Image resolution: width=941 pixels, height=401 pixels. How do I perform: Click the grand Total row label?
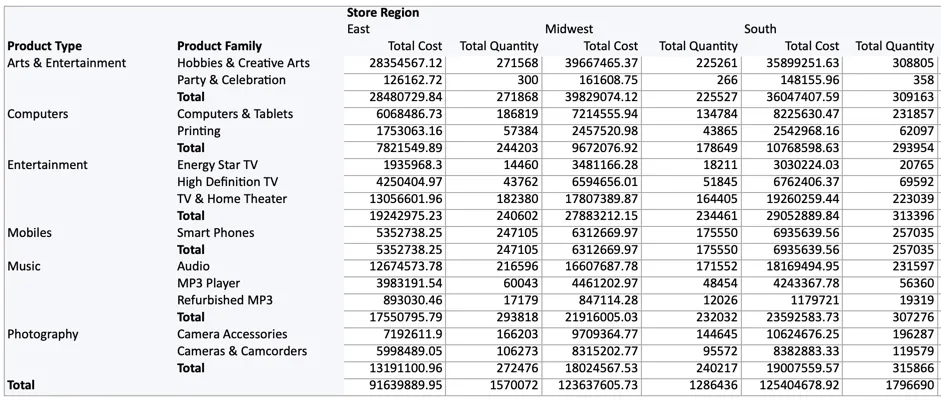(21, 385)
